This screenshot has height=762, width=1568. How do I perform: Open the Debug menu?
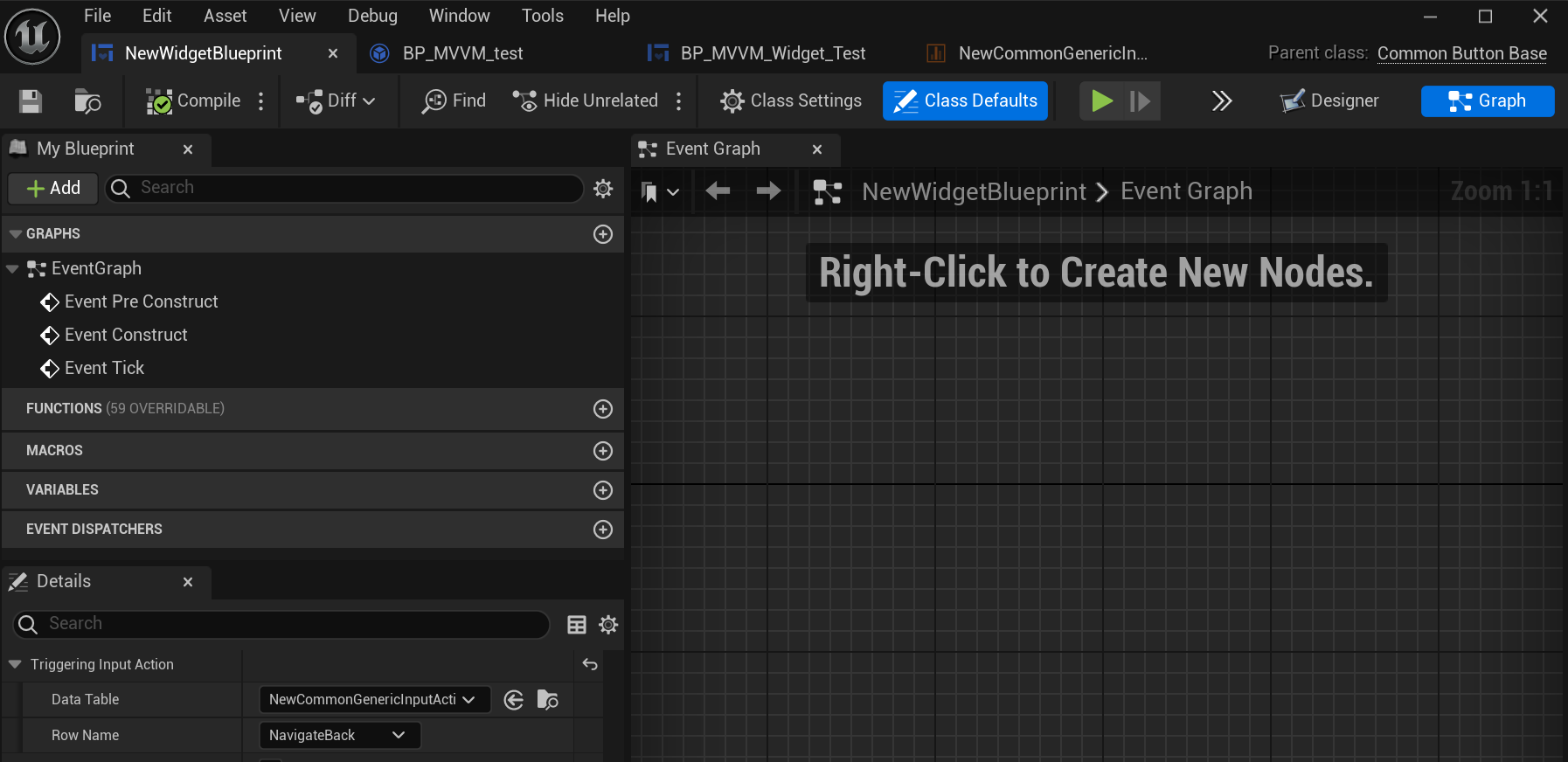[x=372, y=16]
